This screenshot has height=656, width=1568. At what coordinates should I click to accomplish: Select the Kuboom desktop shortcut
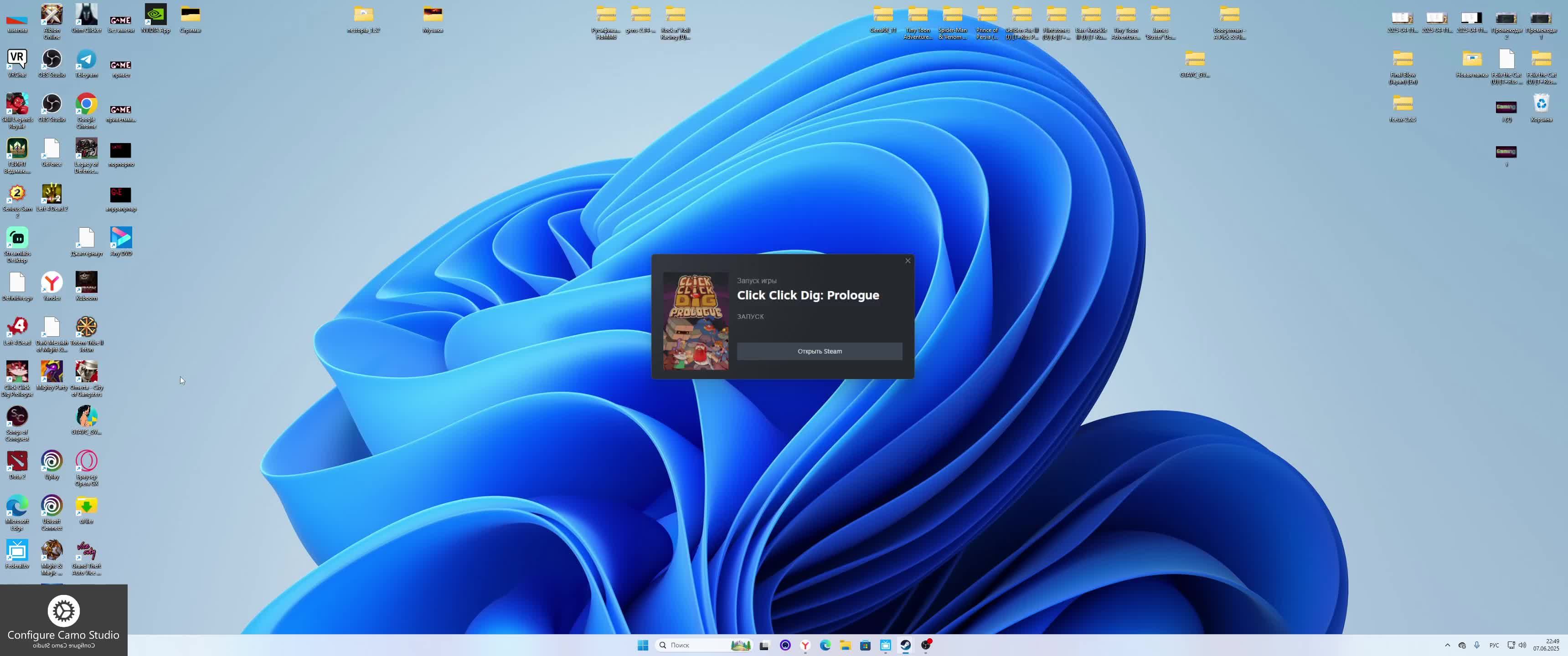coord(87,286)
